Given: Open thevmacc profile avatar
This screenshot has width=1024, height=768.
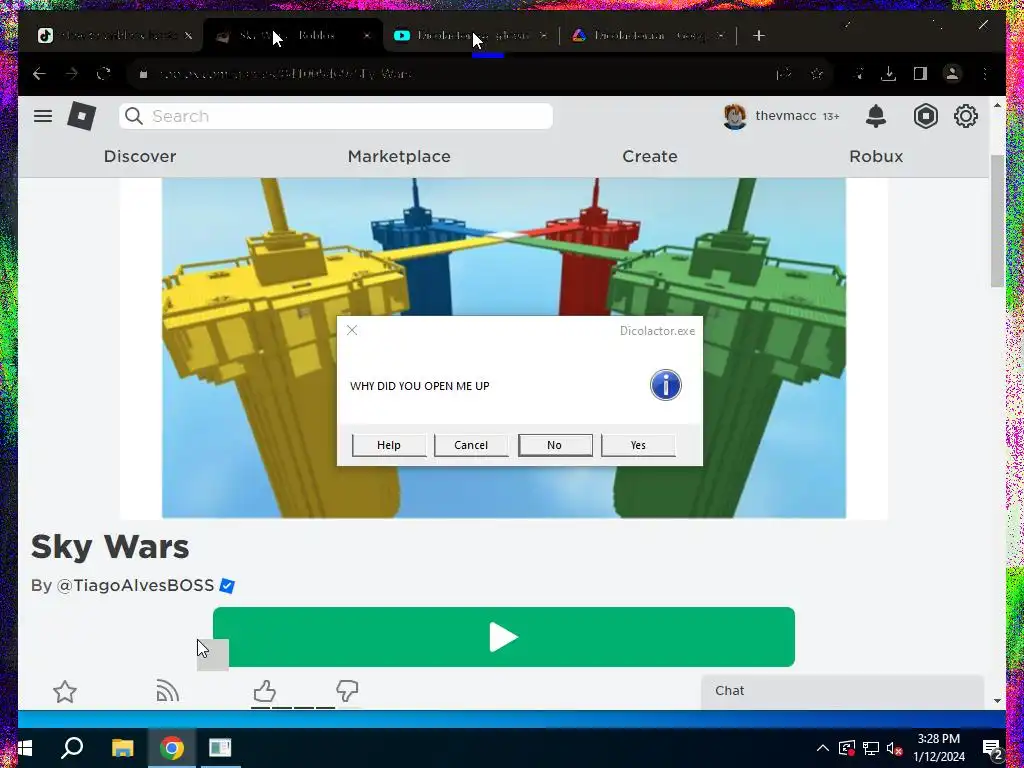Looking at the screenshot, I should [735, 116].
